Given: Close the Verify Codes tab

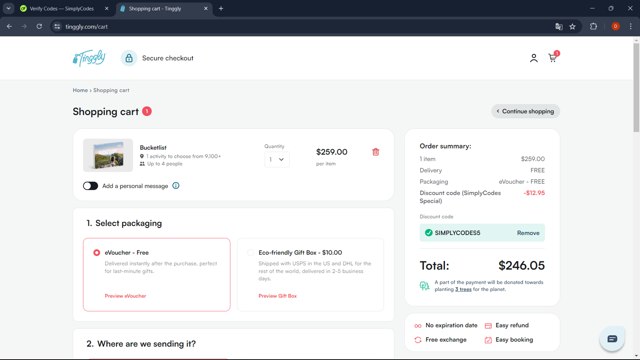Looking at the screenshot, I should [x=107, y=9].
